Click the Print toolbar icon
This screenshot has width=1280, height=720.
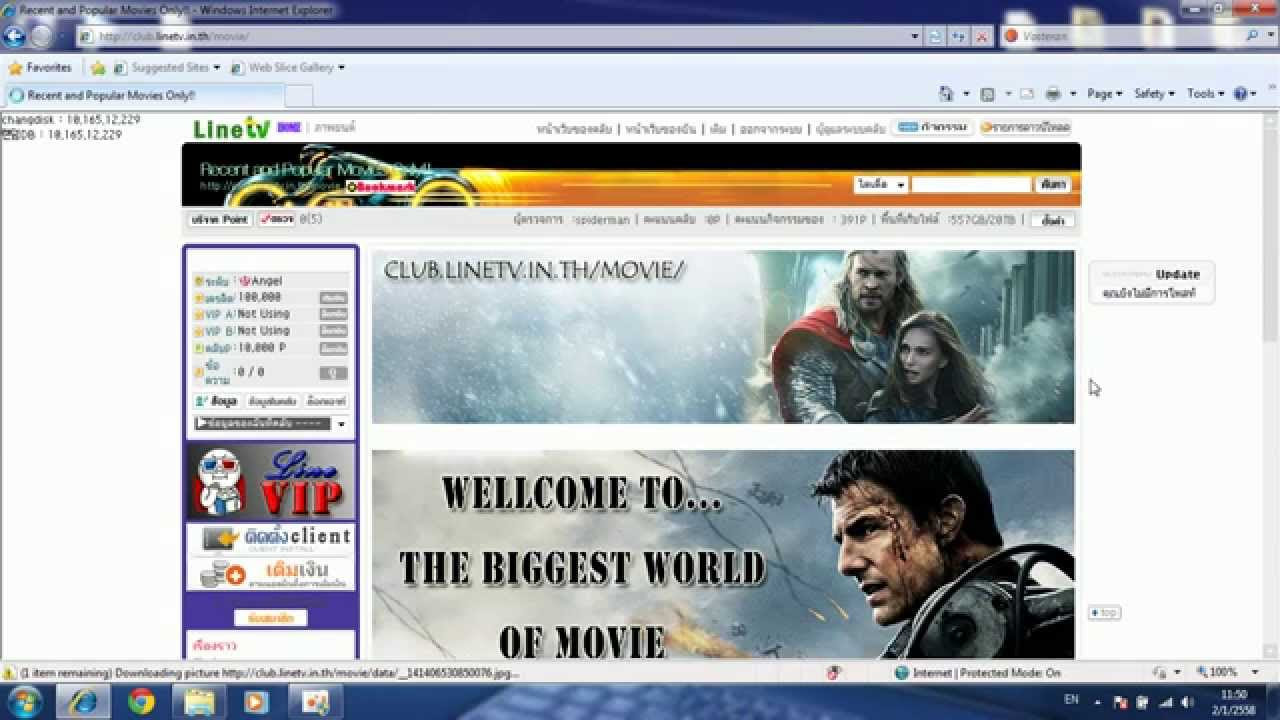click(x=1053, y=94)
